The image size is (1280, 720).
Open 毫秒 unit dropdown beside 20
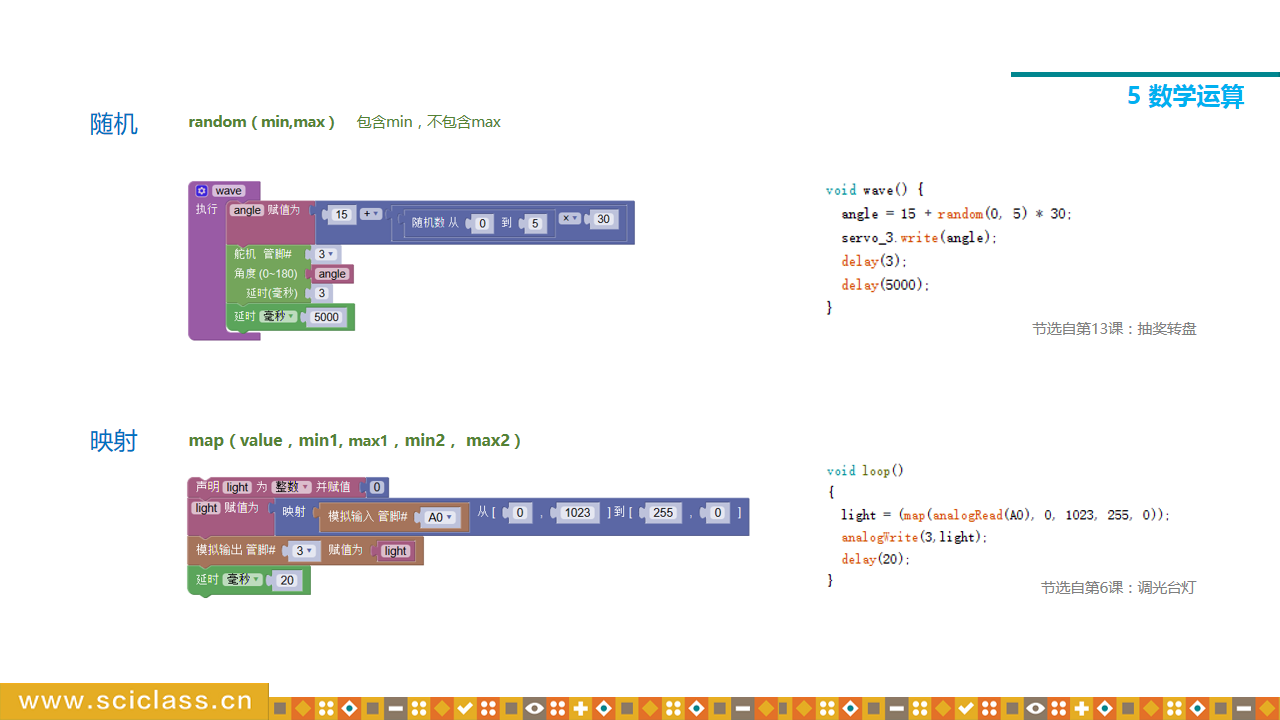coord(243,580)
